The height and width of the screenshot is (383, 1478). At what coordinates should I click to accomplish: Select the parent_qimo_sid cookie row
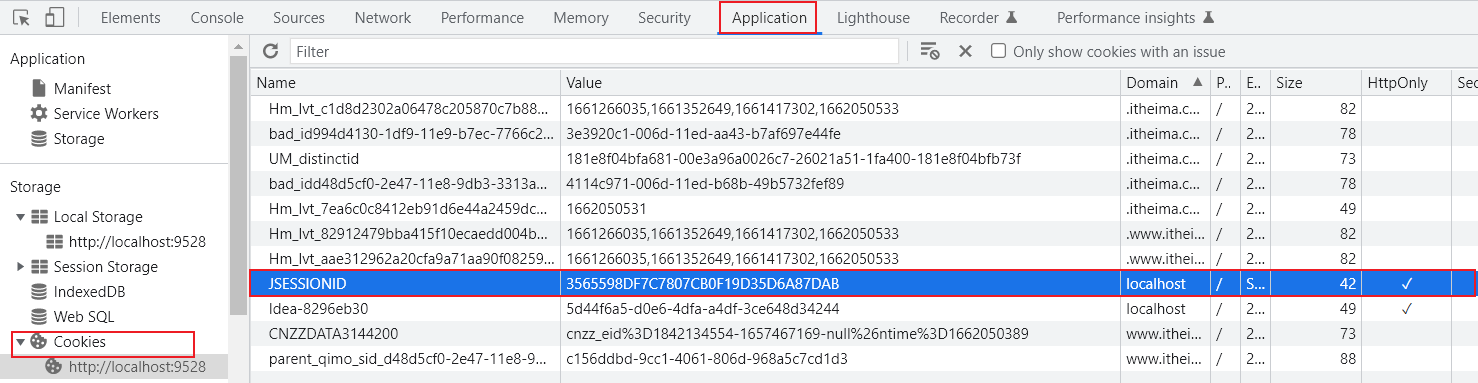coord(864,359)
